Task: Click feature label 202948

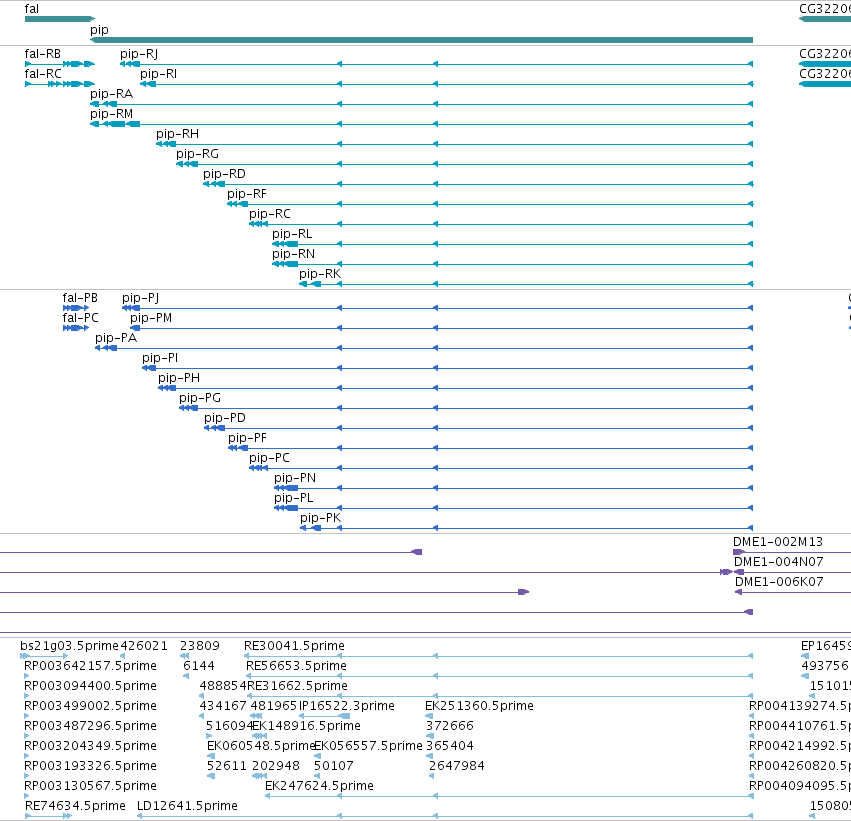Action: pyautogui.click(x=276, y=767)
